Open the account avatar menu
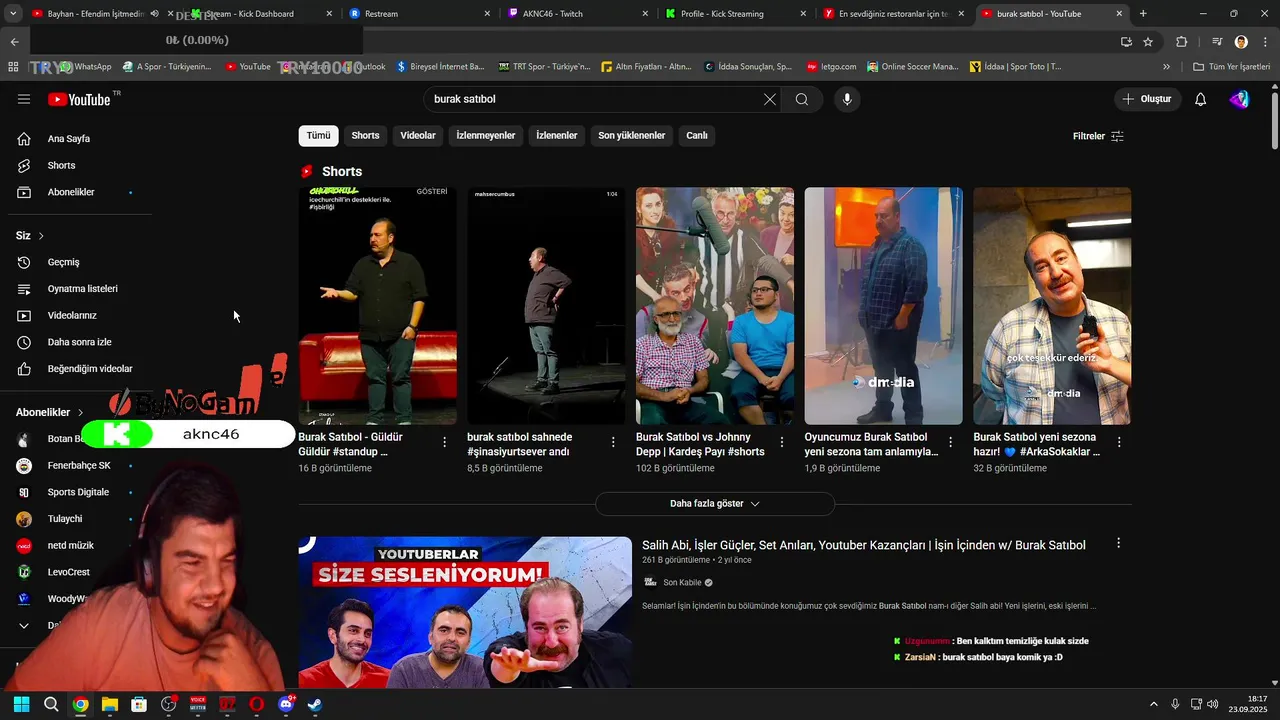This screenshot has height=720, width=1280. [x=1240, y=99]
